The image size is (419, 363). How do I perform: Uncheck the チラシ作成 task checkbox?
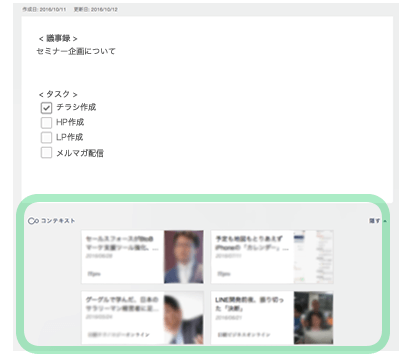(46, 108)
